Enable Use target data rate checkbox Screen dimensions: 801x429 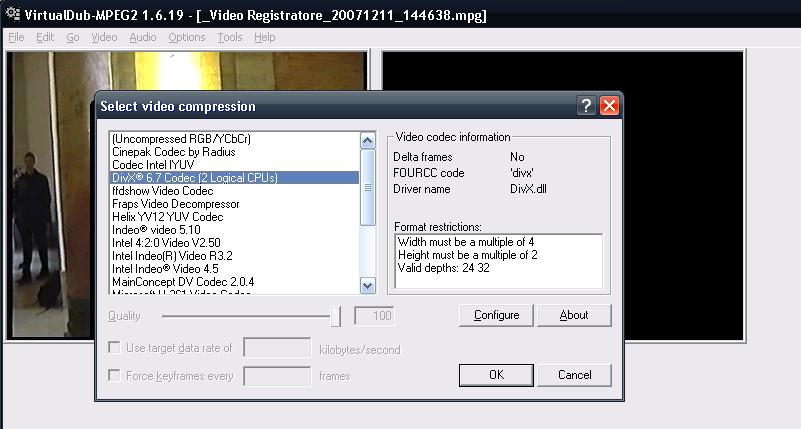point(115,348)
